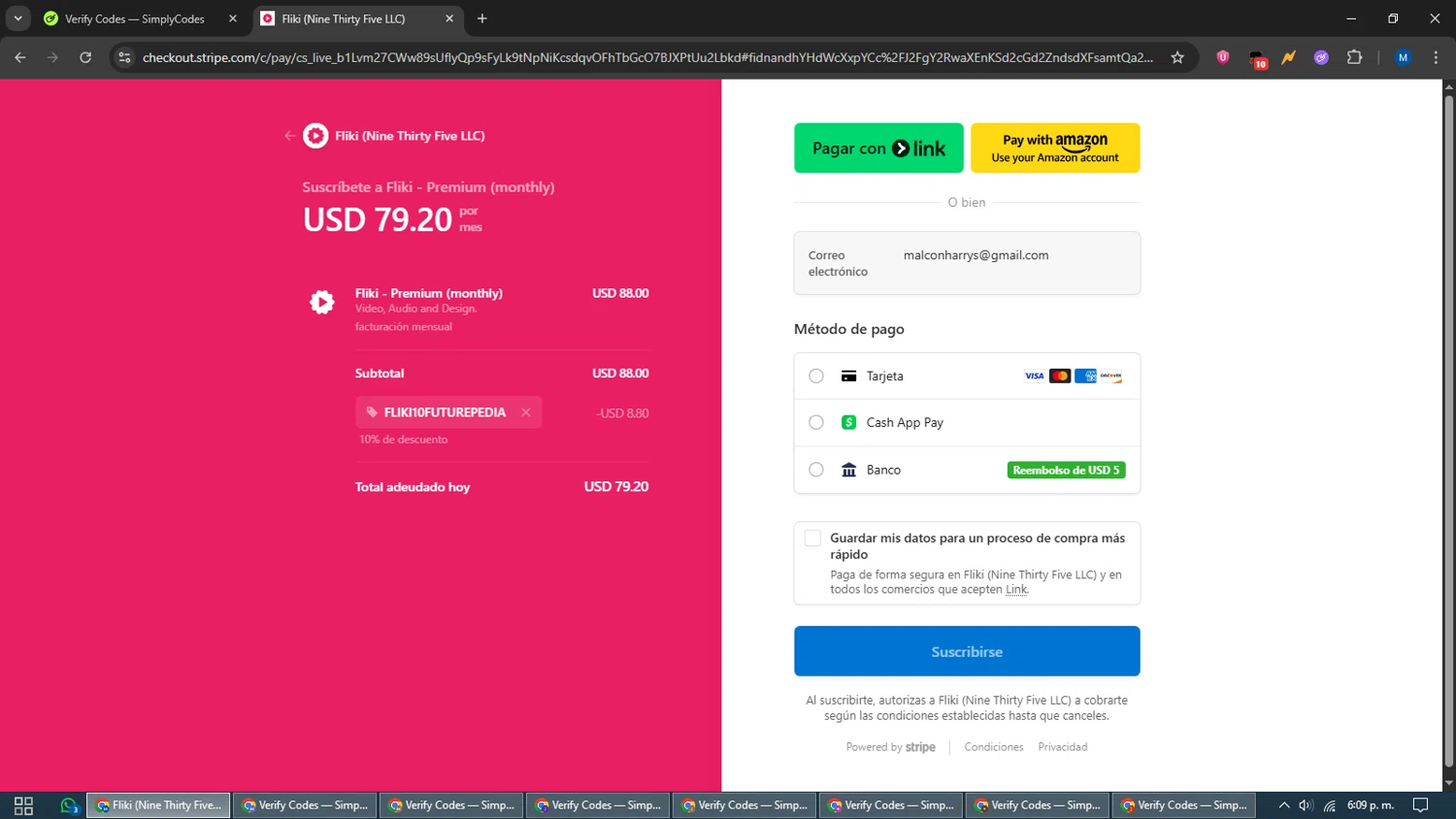Click the Cash App green icon
Screen dimensions: 1456x819
point(848,422)
